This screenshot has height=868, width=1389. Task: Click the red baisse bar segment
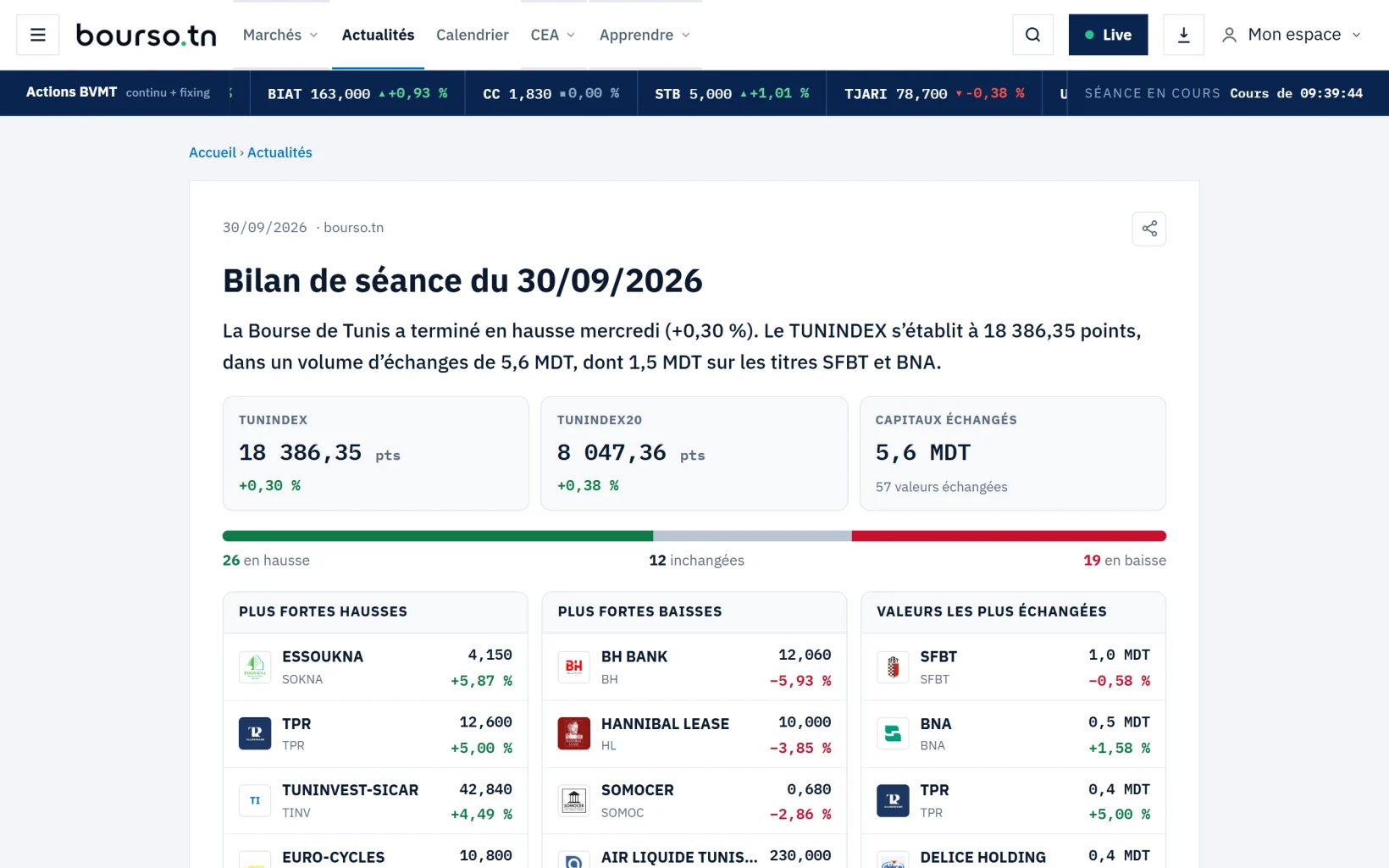(1009, 536)
